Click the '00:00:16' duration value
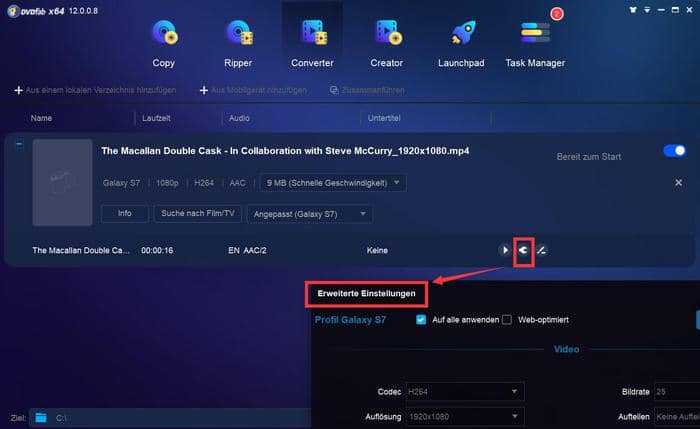This screenshot has width=700, height=429. pos(157,250)
